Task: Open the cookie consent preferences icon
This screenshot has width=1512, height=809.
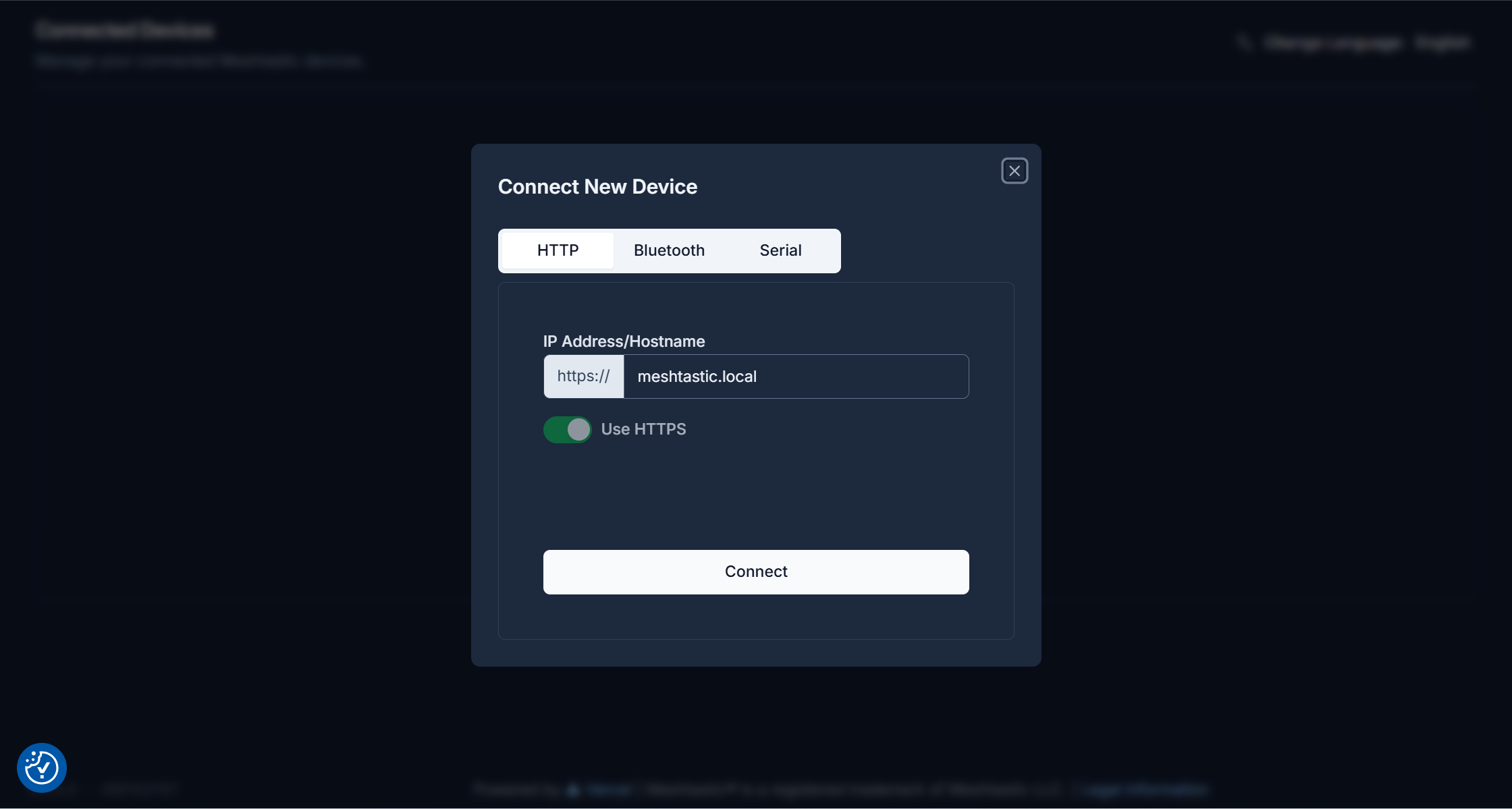Action: 42,767
